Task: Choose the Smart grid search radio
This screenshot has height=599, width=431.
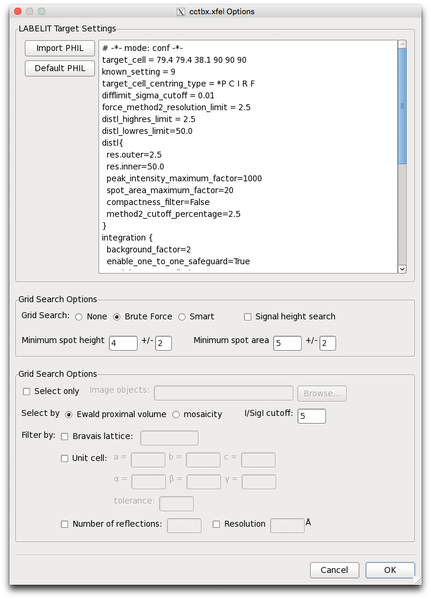Action: [x=182, y=317]
